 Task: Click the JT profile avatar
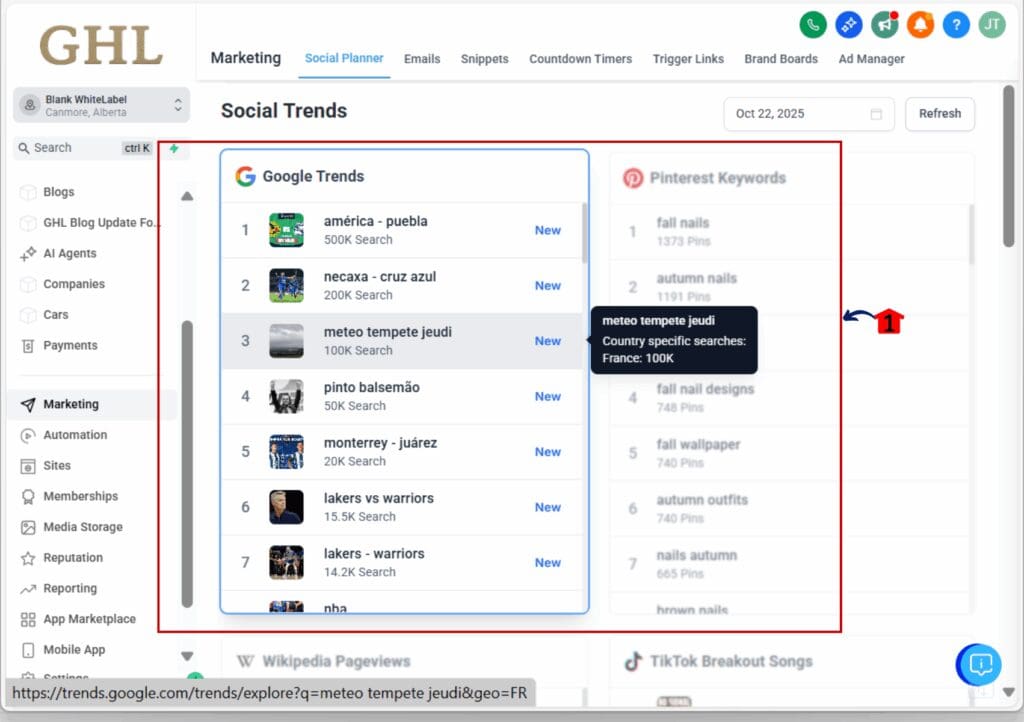(991, 25)
